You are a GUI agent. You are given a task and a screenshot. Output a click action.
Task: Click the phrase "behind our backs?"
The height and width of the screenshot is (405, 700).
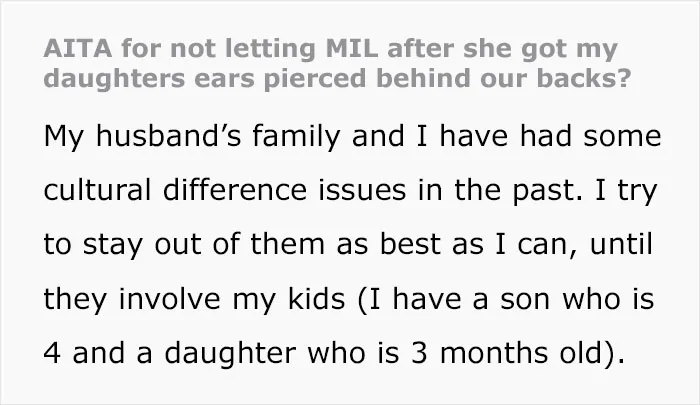(504, 78)
